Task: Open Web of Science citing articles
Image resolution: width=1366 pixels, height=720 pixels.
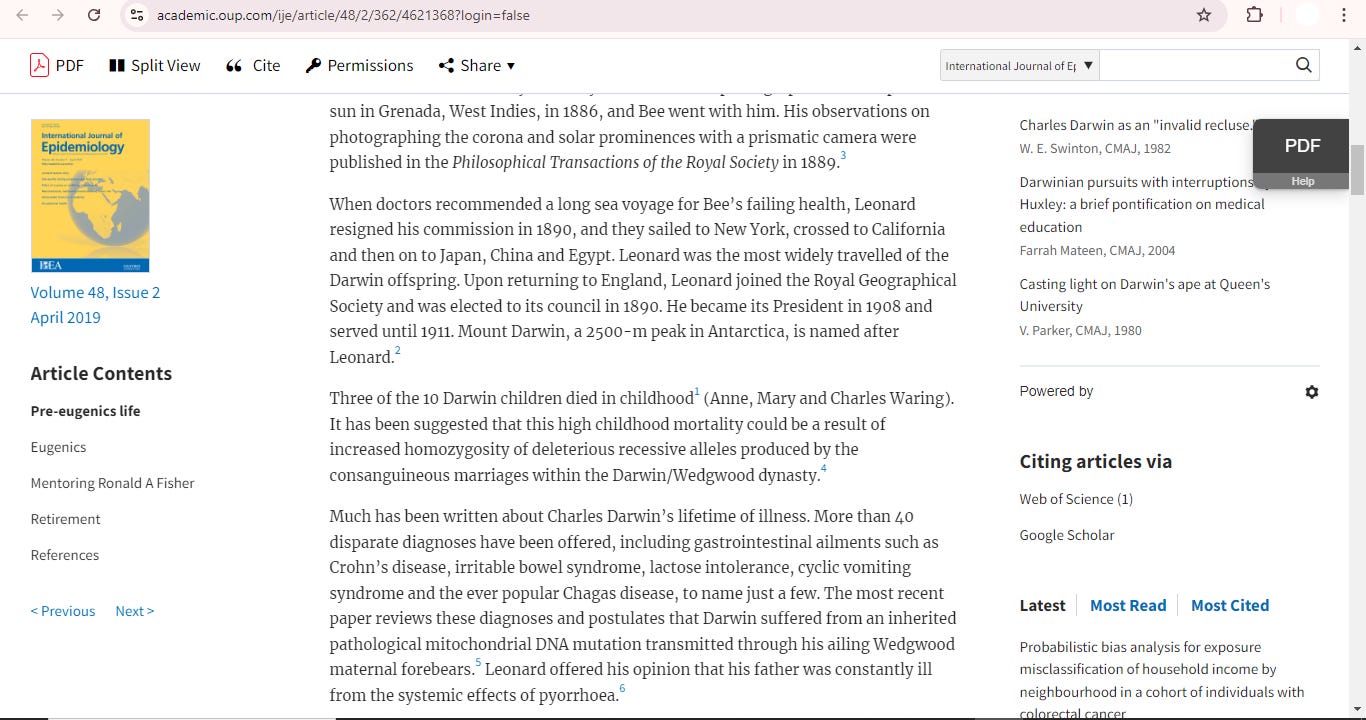Action: [x=1076, y=499]
